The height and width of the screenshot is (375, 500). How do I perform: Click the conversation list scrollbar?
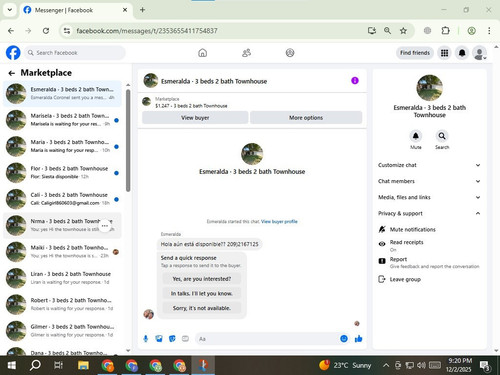click(x=128, y=140)
